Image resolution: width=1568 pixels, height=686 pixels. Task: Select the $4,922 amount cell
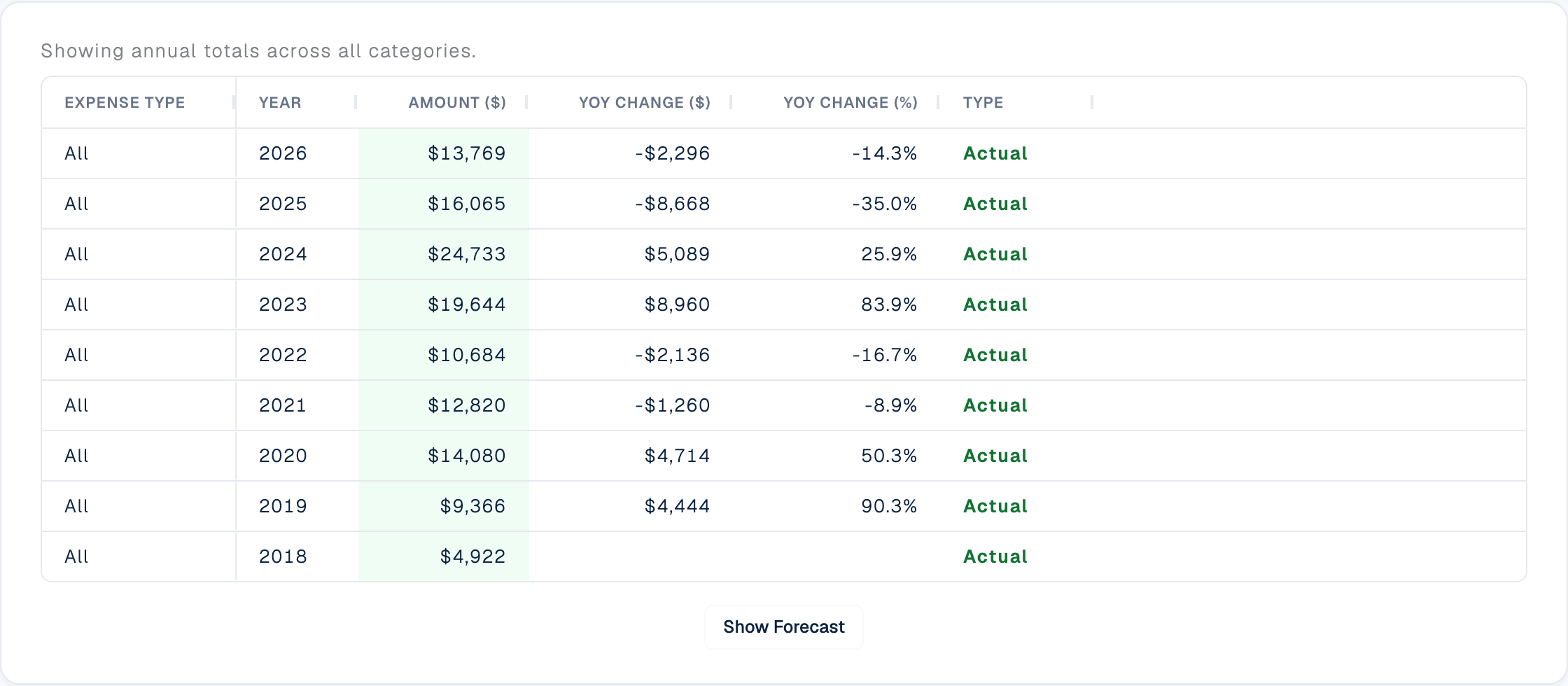[444, 556]
